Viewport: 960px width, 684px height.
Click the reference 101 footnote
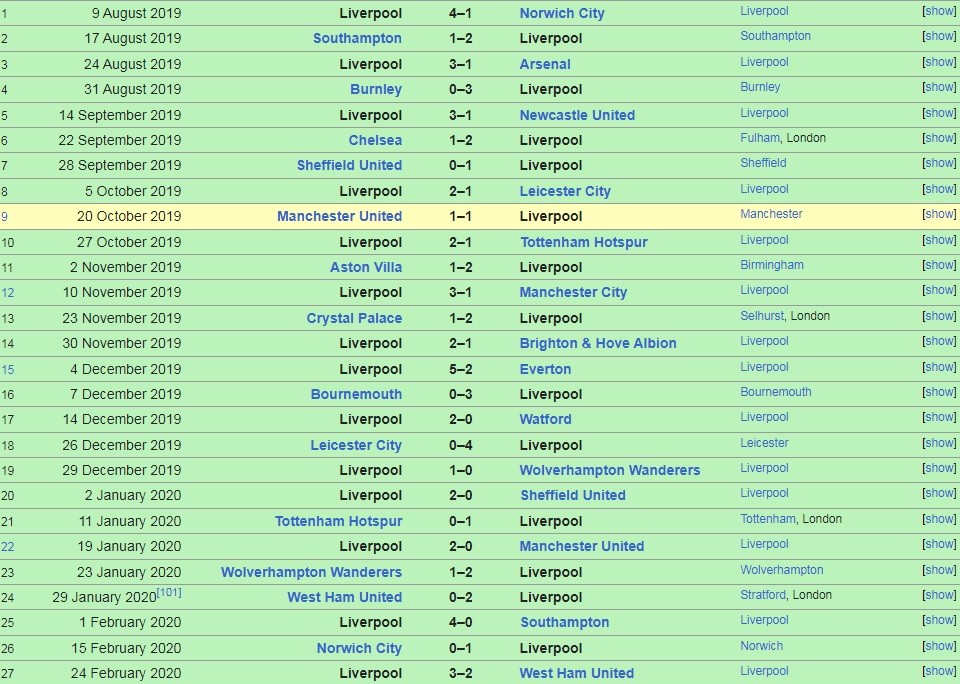tap(169, 593)
